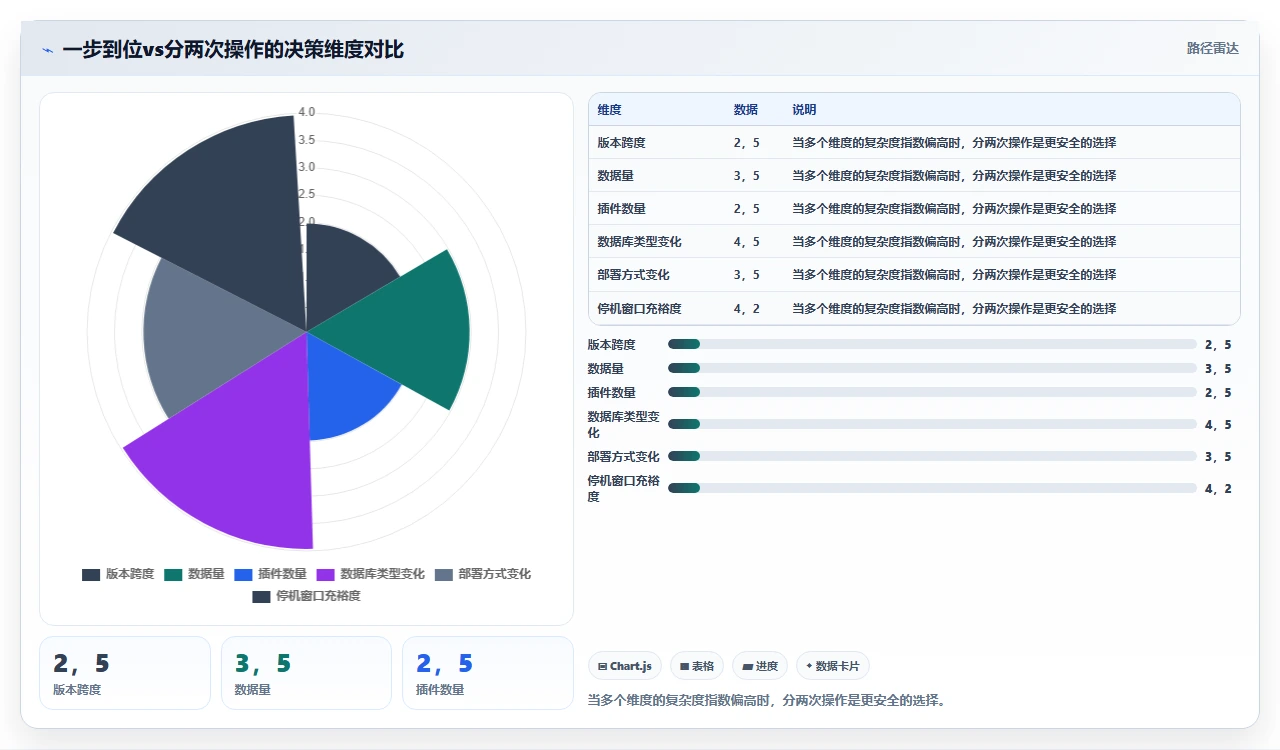This screenshot has height=750, width=1280.
Task: Click the description text in 版本跨度 table row
Action: [x=954, y=143]
